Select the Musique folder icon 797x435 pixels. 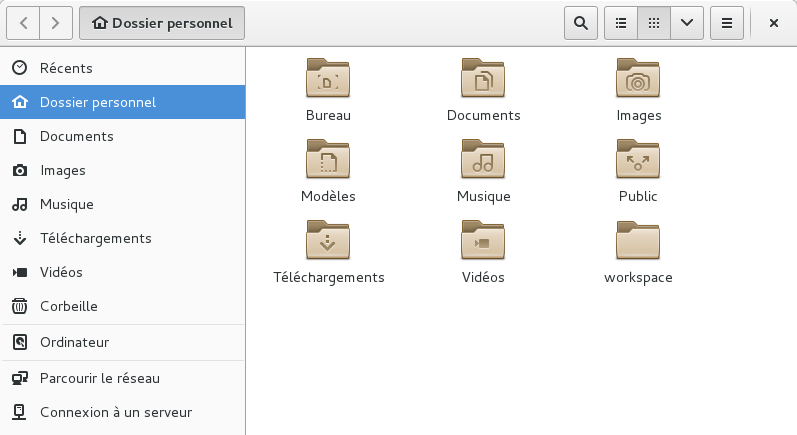pyautogui.click(x=483, y=160)
